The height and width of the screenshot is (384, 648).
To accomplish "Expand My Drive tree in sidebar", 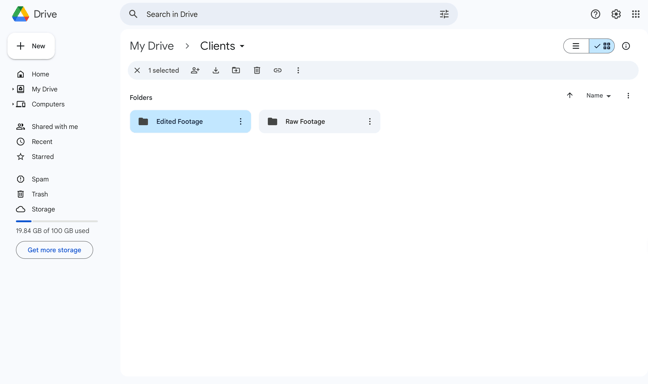I will pos(13,89).
